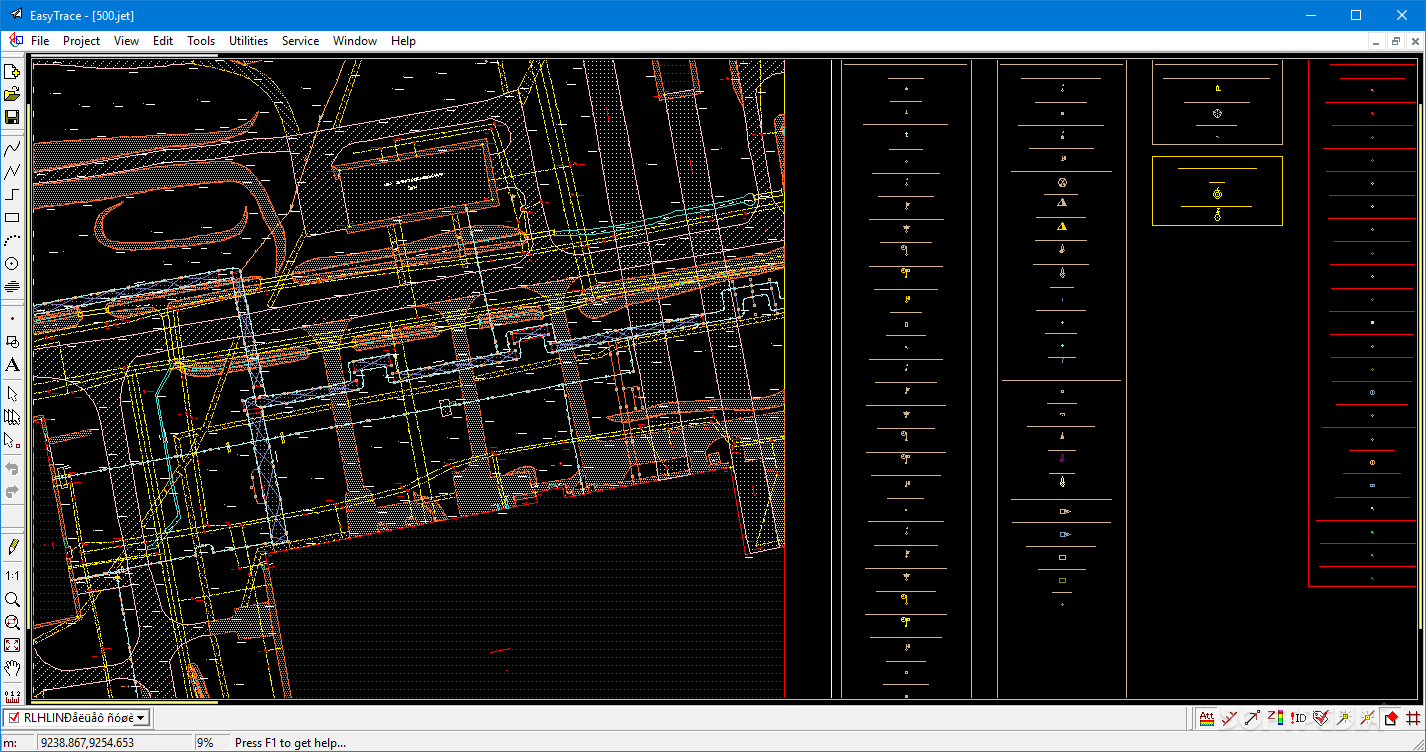Open the Edit menu
The width and height of the screenshot is (1426, 752).
tap(163, 41)
